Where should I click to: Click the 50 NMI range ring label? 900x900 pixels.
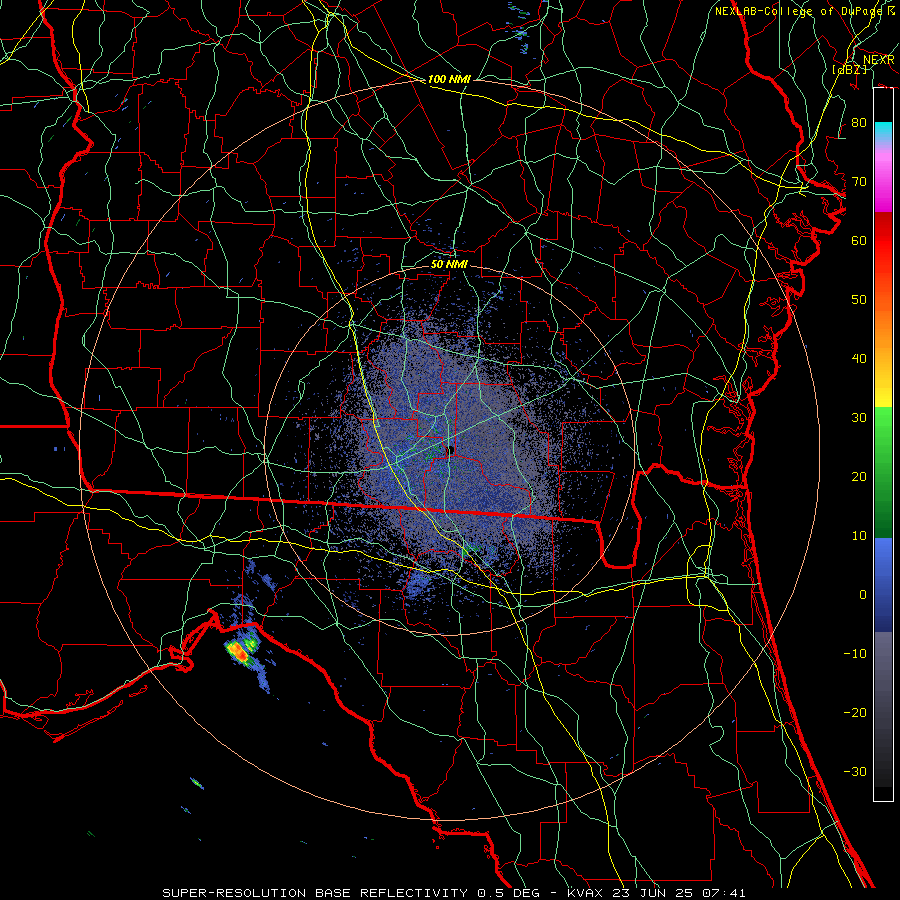click(x=449, y=264)
